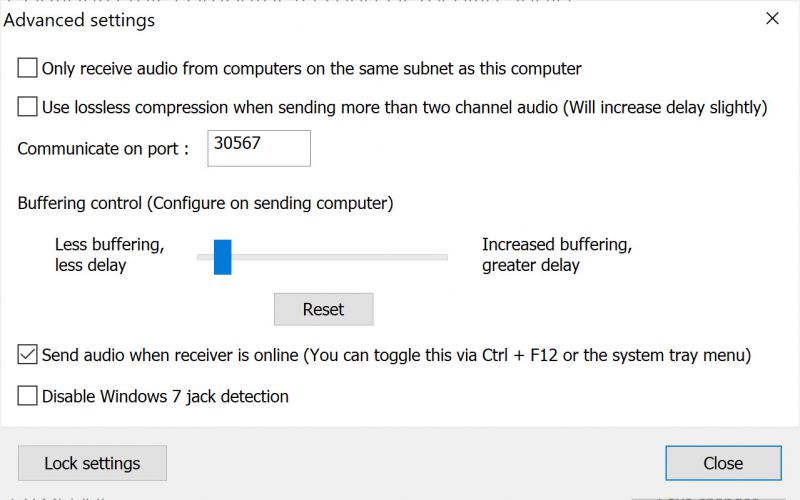Image resolution: width=800 pixels, height=500 pixels.
Task: Check Disable Windows 7 jack detection box
Action: pos(28,396)
